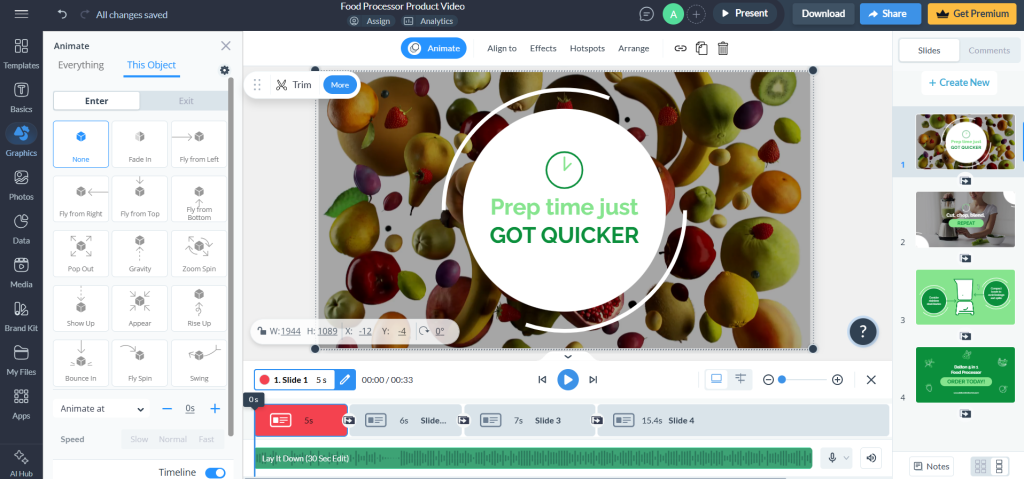Expand microphone options dropdown arrow
The width and height of the screenshot is (1024, 479).
[x=847, y=458]
